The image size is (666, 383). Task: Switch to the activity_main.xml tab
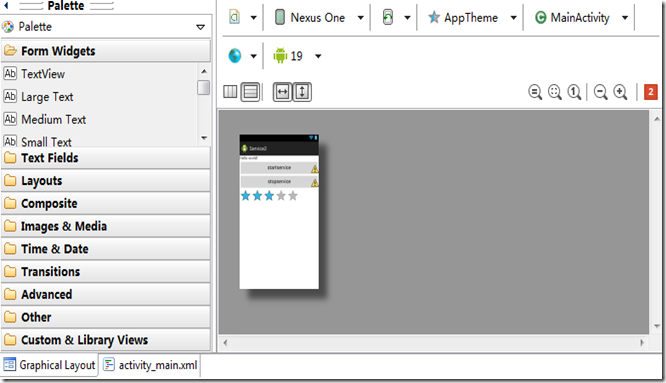coord(150,365)
